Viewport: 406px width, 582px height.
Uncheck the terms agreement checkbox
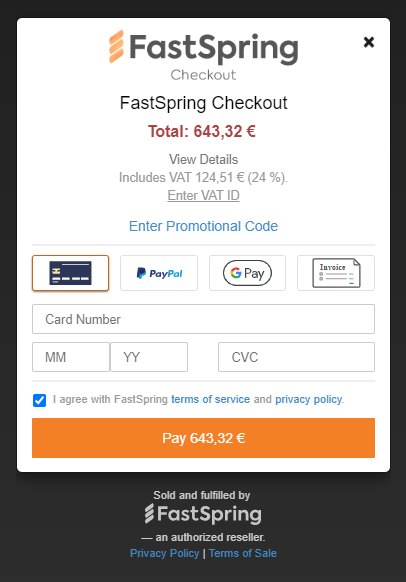[39, 400]
